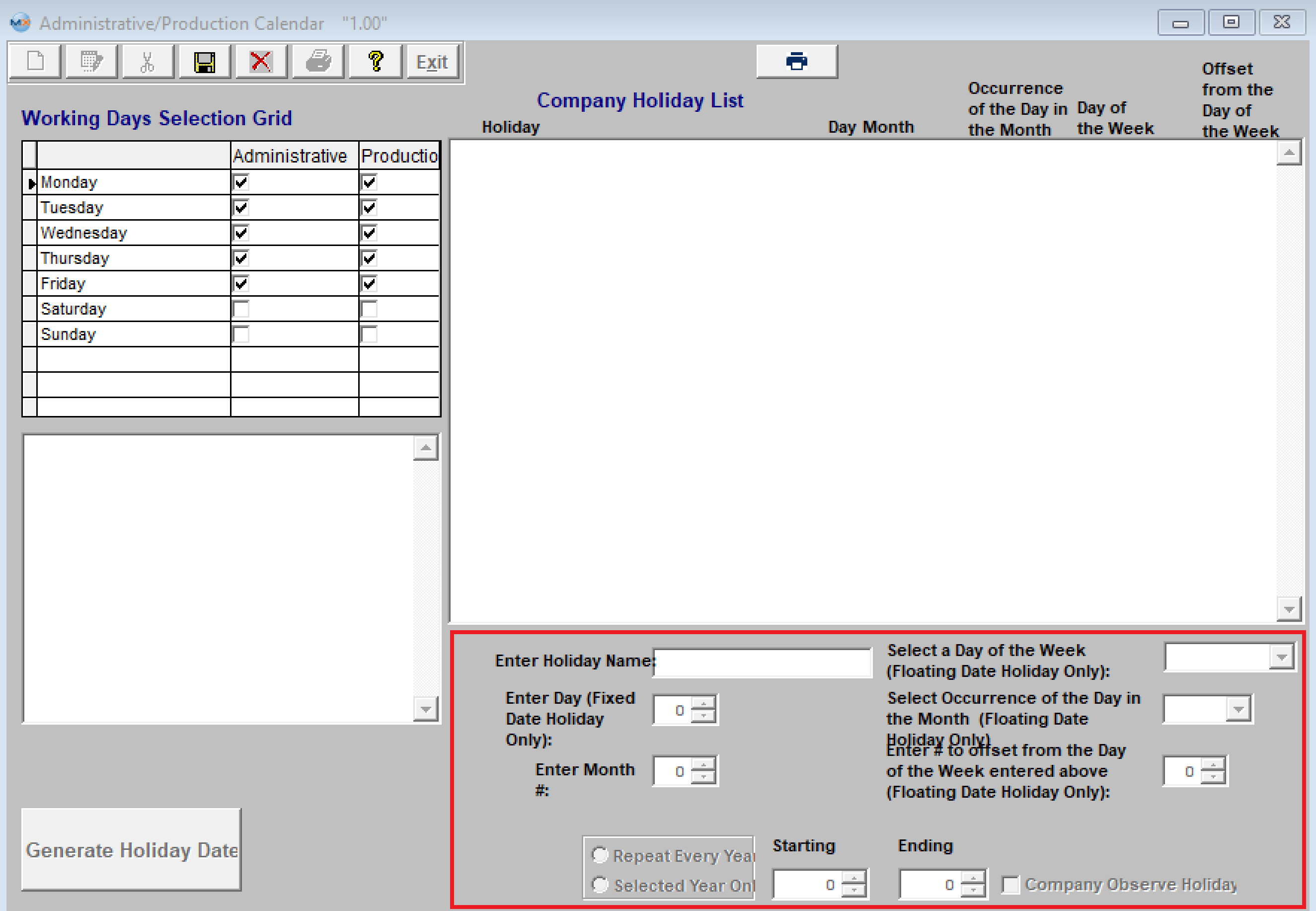
Task: Uncheck the Monday Administrative checkbox
Action: point(241,183)
